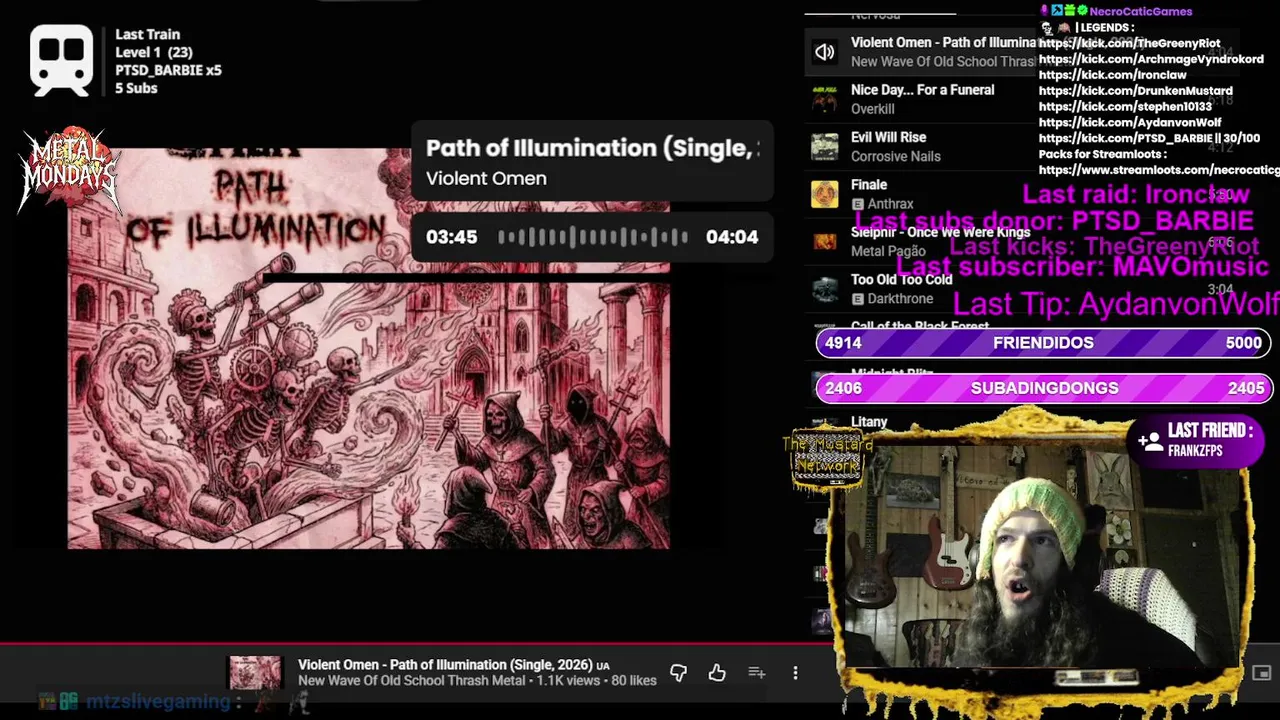Open the Sleipnir track thumbnail
The width and height of the screenshot is (1280, 720).
pyautogui.click(x=824, y=241)
